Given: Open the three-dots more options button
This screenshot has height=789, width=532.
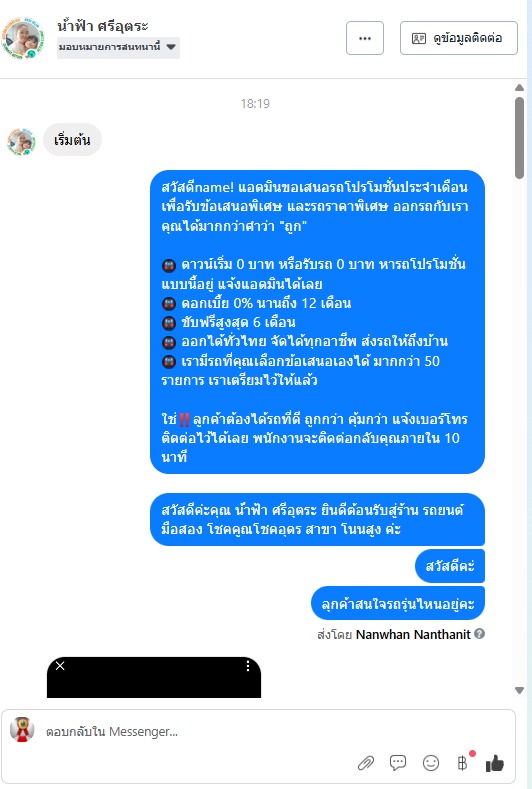Looking at the screenshot, I should [365, 38].
